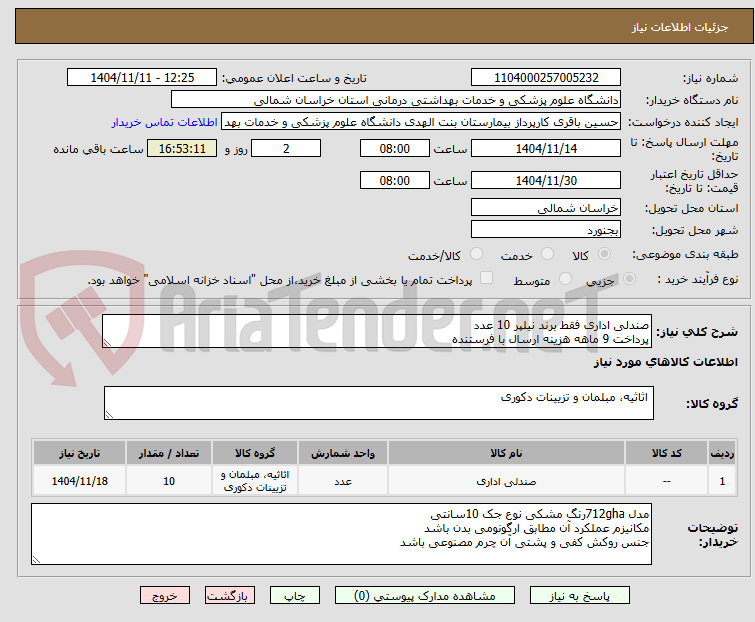Click the general description text area
The image size is (755, 622).
point(377,331)
